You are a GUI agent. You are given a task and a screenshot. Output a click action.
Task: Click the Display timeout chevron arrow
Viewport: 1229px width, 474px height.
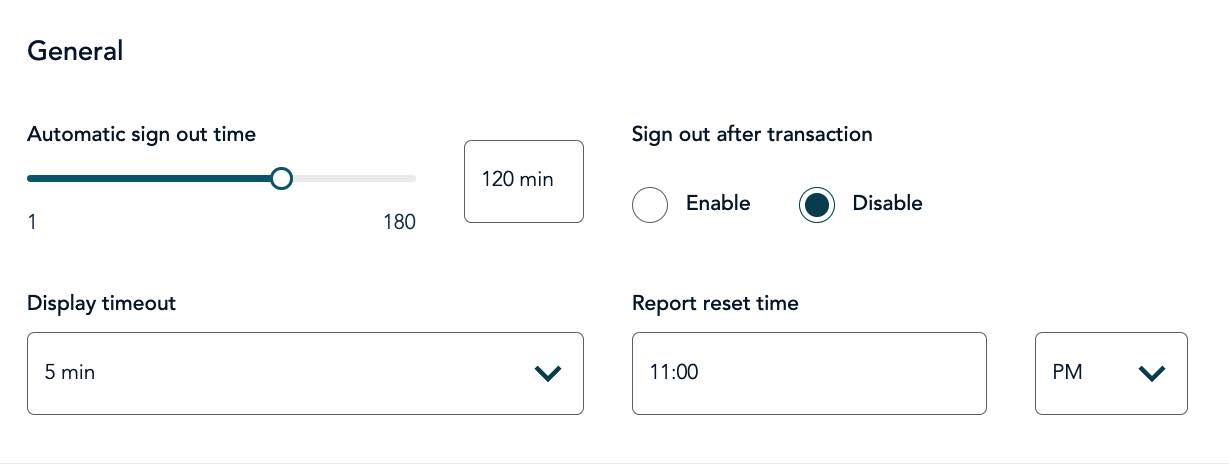click(548, 374)
